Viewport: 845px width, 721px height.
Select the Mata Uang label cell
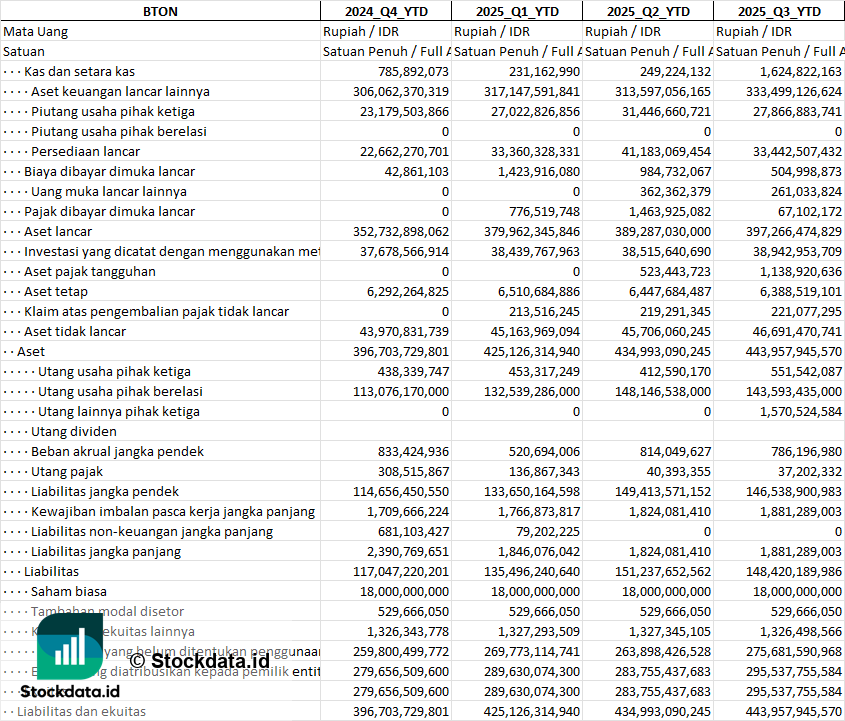(35, 31)
